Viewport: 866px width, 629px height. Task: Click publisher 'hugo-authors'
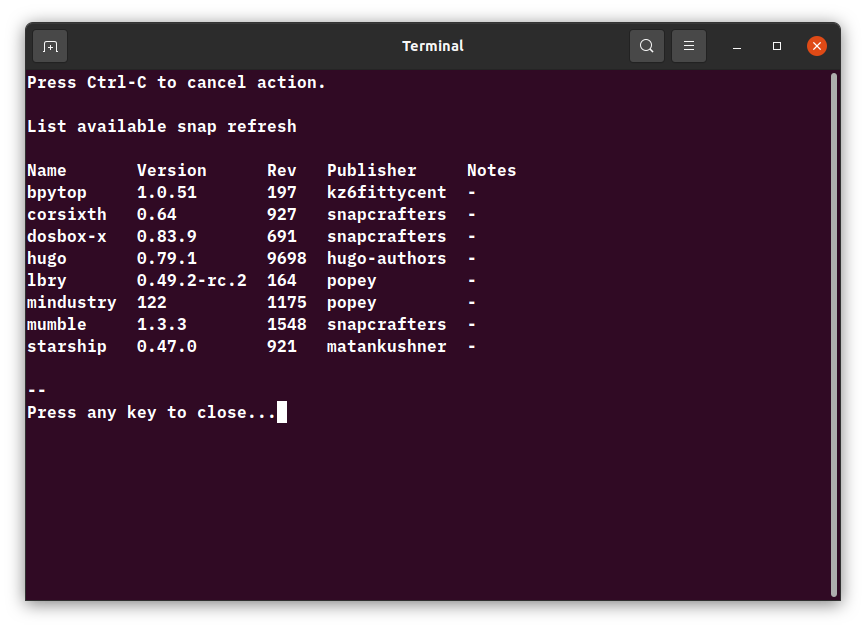point(387,259)
